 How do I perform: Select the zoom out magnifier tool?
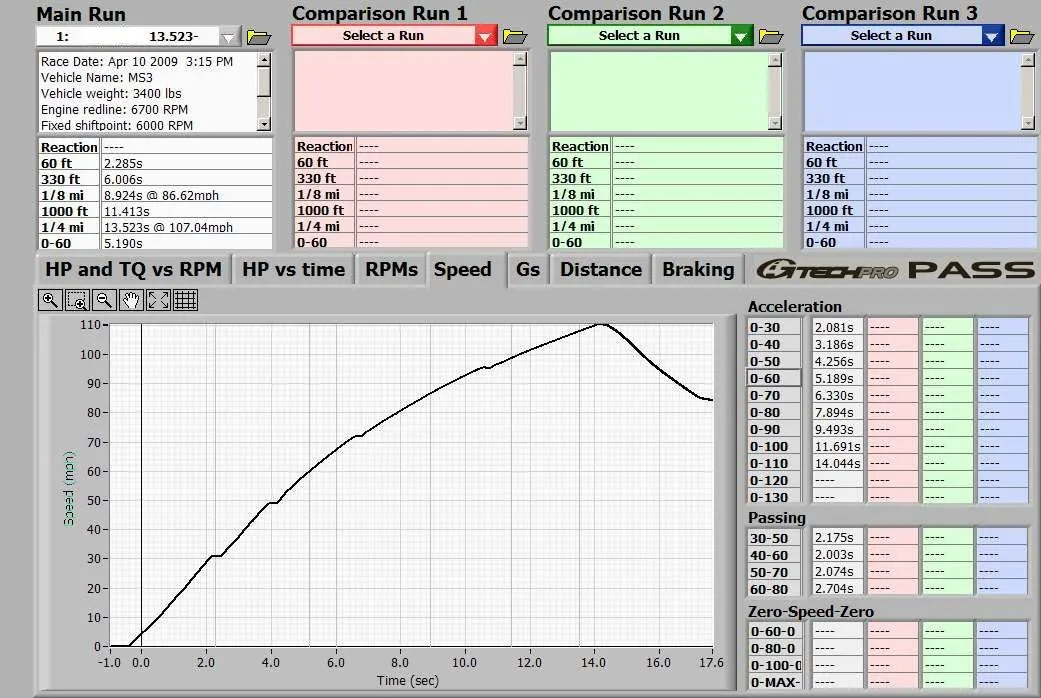point(104,299)
